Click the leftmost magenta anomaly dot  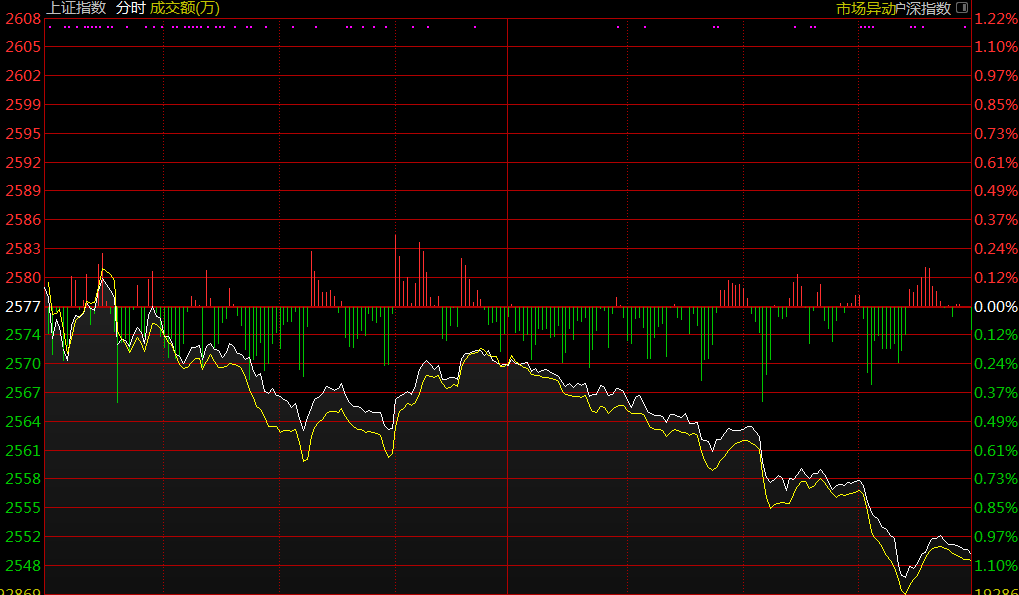50,27
